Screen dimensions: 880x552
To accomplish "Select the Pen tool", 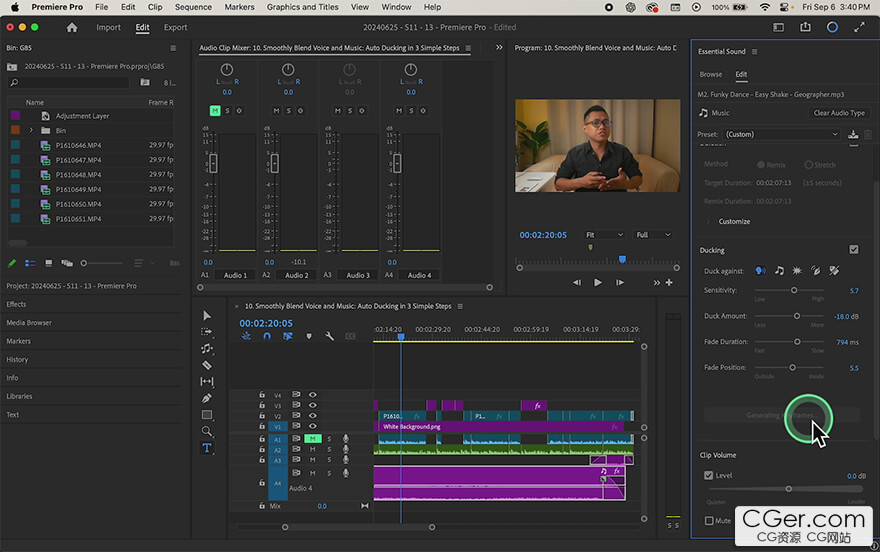I will pyautogui.click(x=207, y=398).
